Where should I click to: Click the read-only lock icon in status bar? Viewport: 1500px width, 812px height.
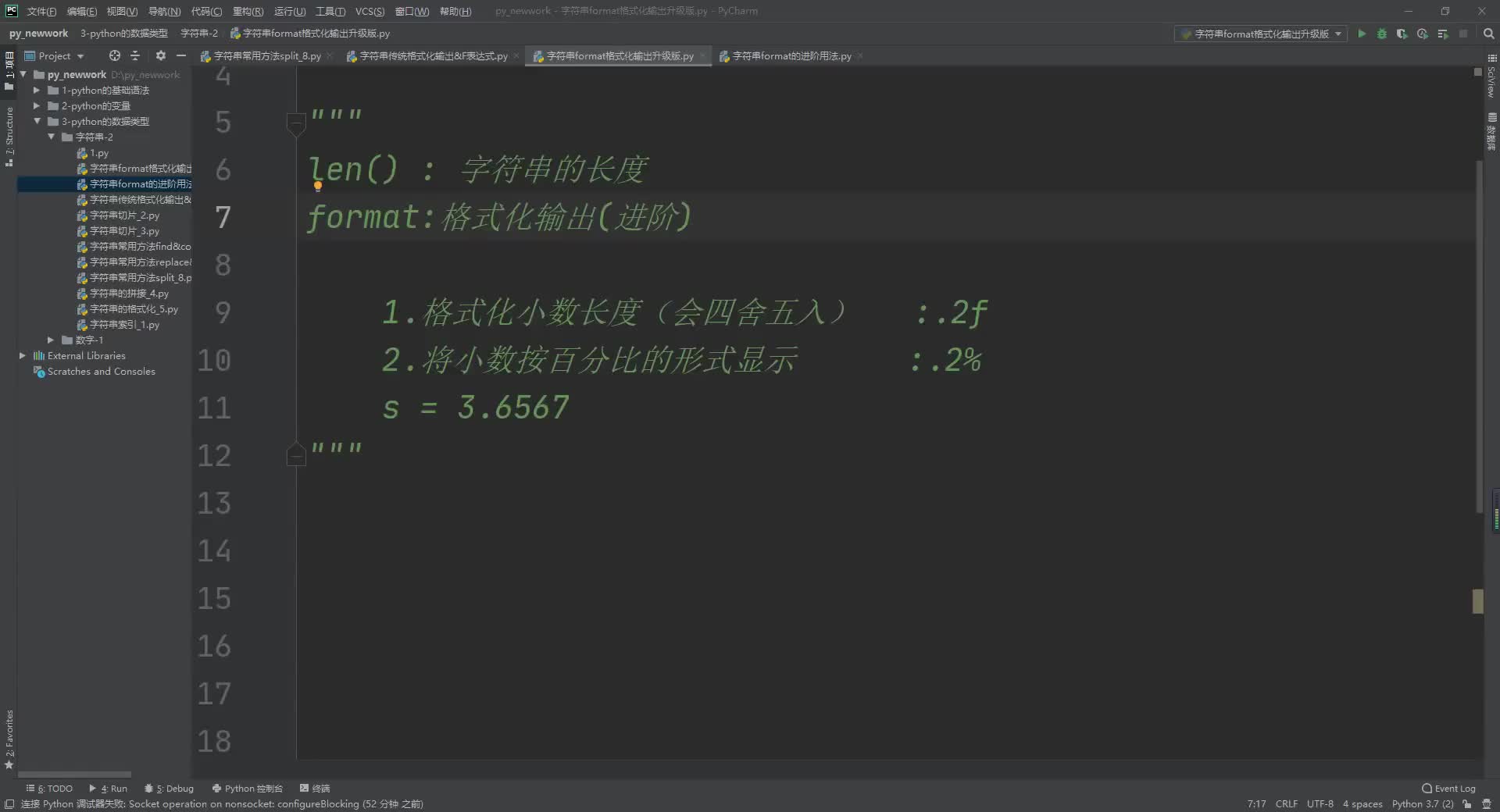(1467, 803)
